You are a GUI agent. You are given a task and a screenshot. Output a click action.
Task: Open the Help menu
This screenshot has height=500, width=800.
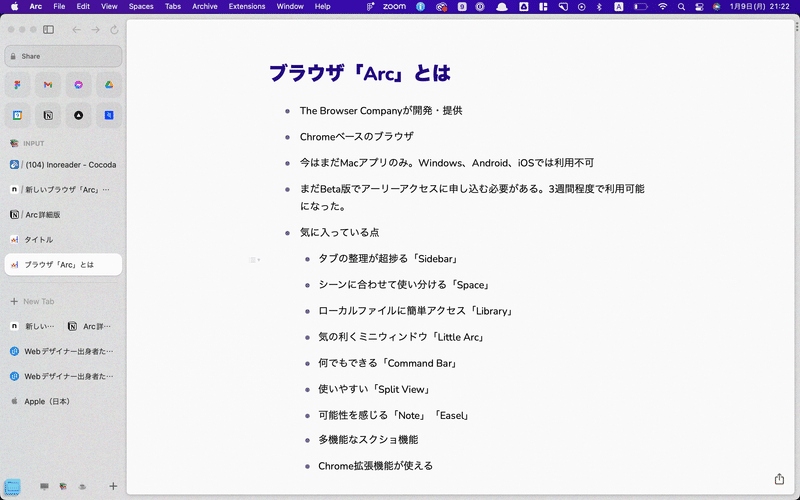click(322, 7)
